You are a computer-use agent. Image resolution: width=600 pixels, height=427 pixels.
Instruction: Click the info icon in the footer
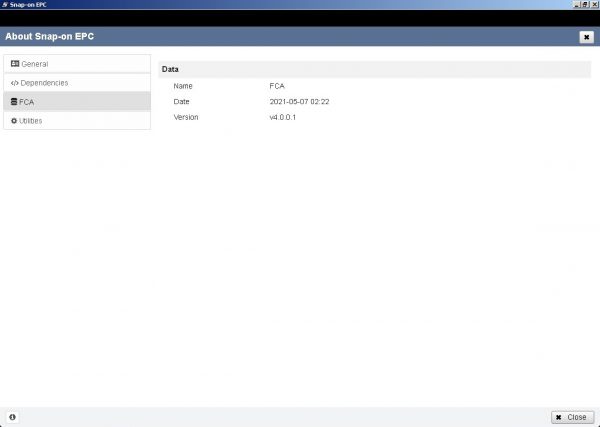[x=12, y=417]
